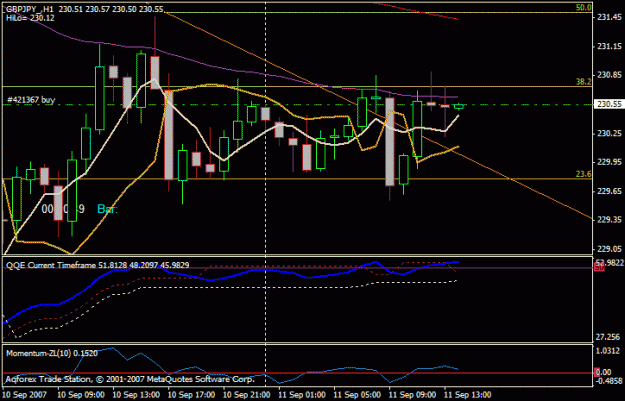Viewport: 625px width, 401px height.
Task: Click the 50.0 Fibonacci level label
Action: (x=584, y=8)
